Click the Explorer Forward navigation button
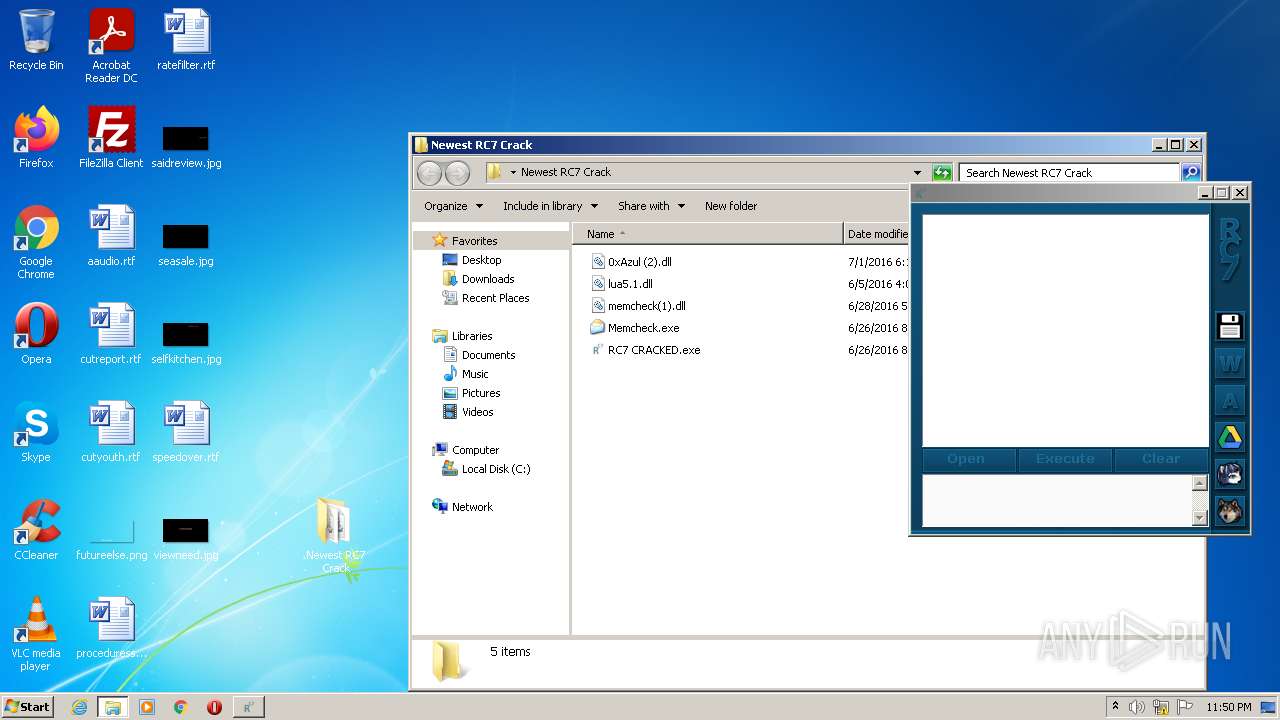Screen dimensions: 1280x720 click(x=457, y=173)
